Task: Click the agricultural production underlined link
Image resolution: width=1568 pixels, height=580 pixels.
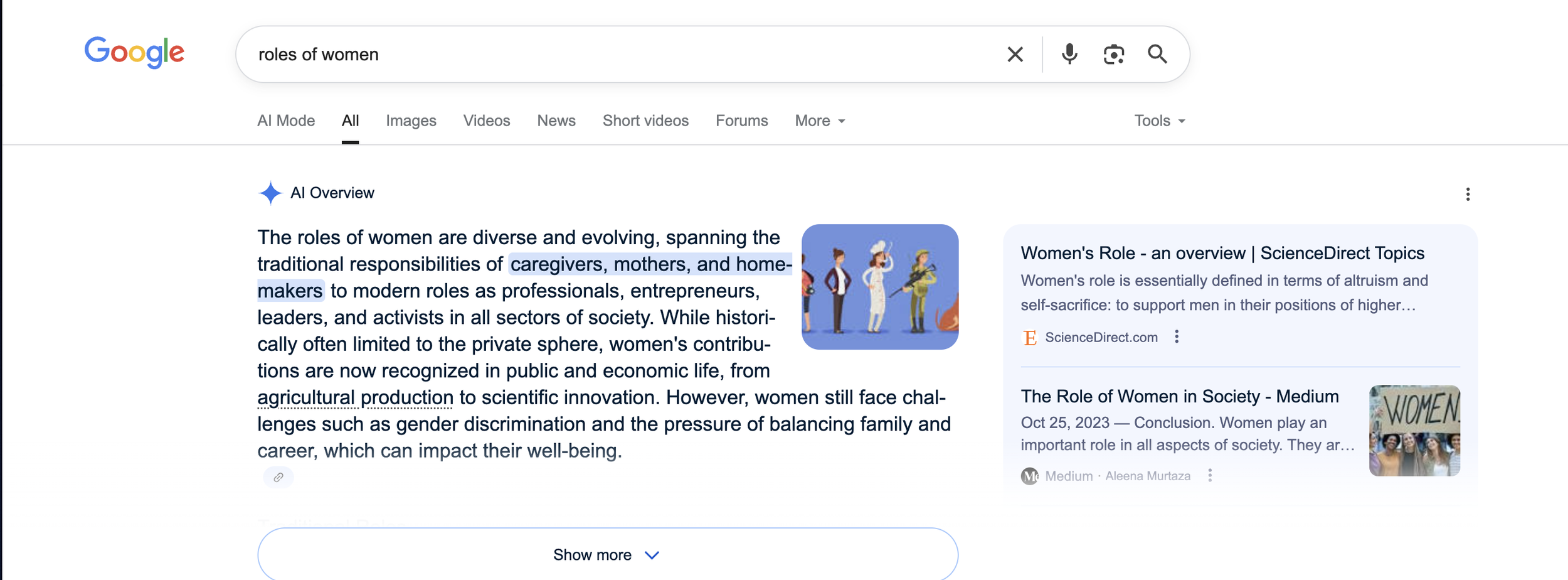Action: tap(355, 397)
